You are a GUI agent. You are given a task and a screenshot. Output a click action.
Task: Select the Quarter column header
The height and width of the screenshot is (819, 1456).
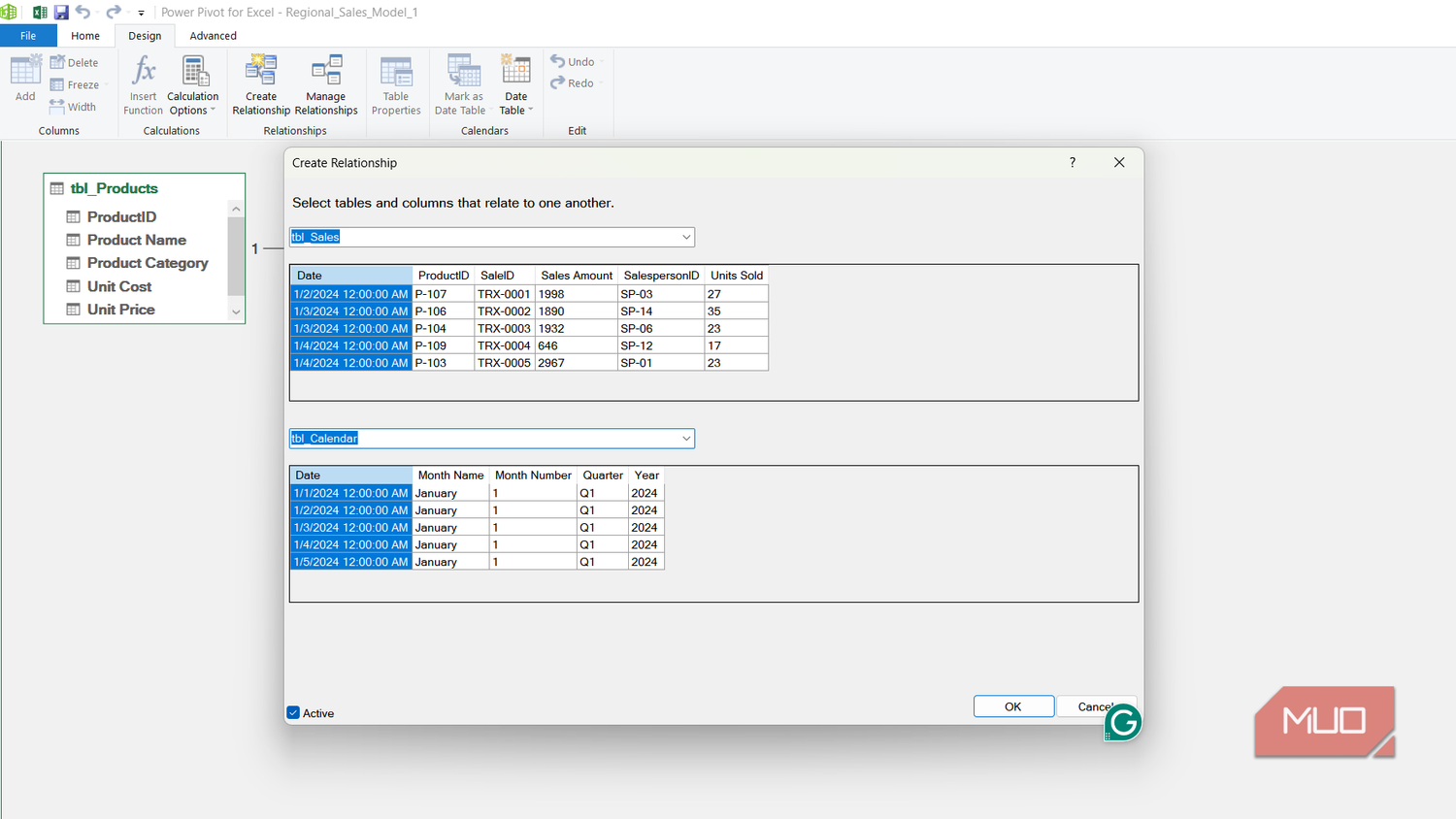603,475
